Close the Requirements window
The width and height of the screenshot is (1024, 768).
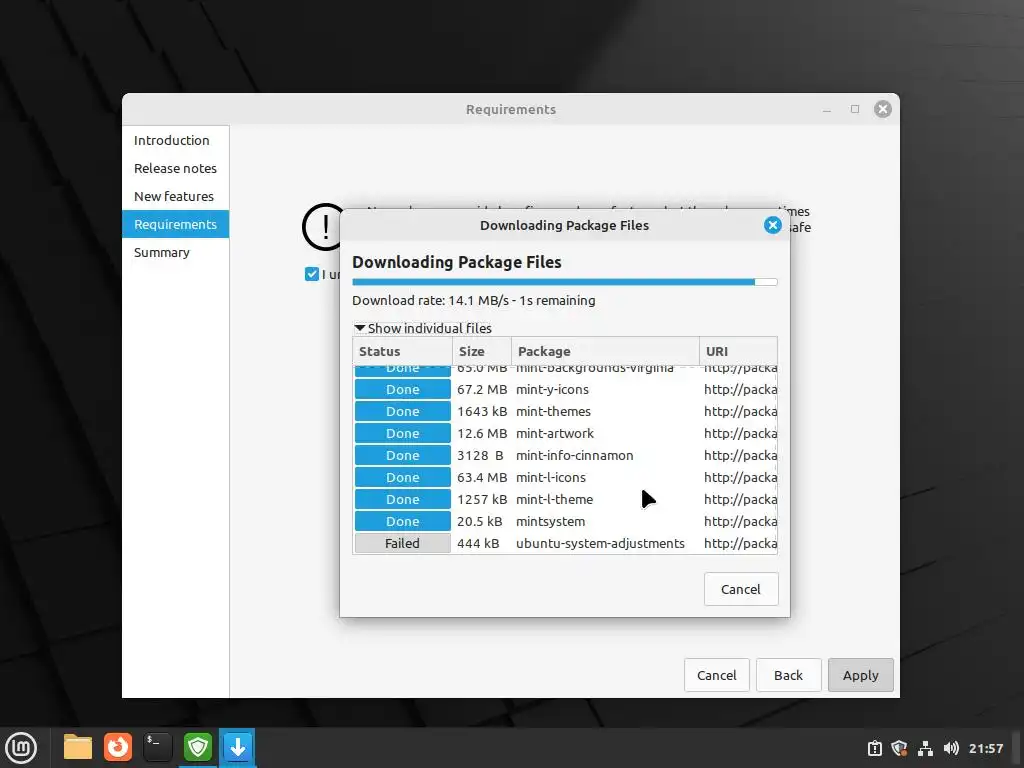(883, 109)
